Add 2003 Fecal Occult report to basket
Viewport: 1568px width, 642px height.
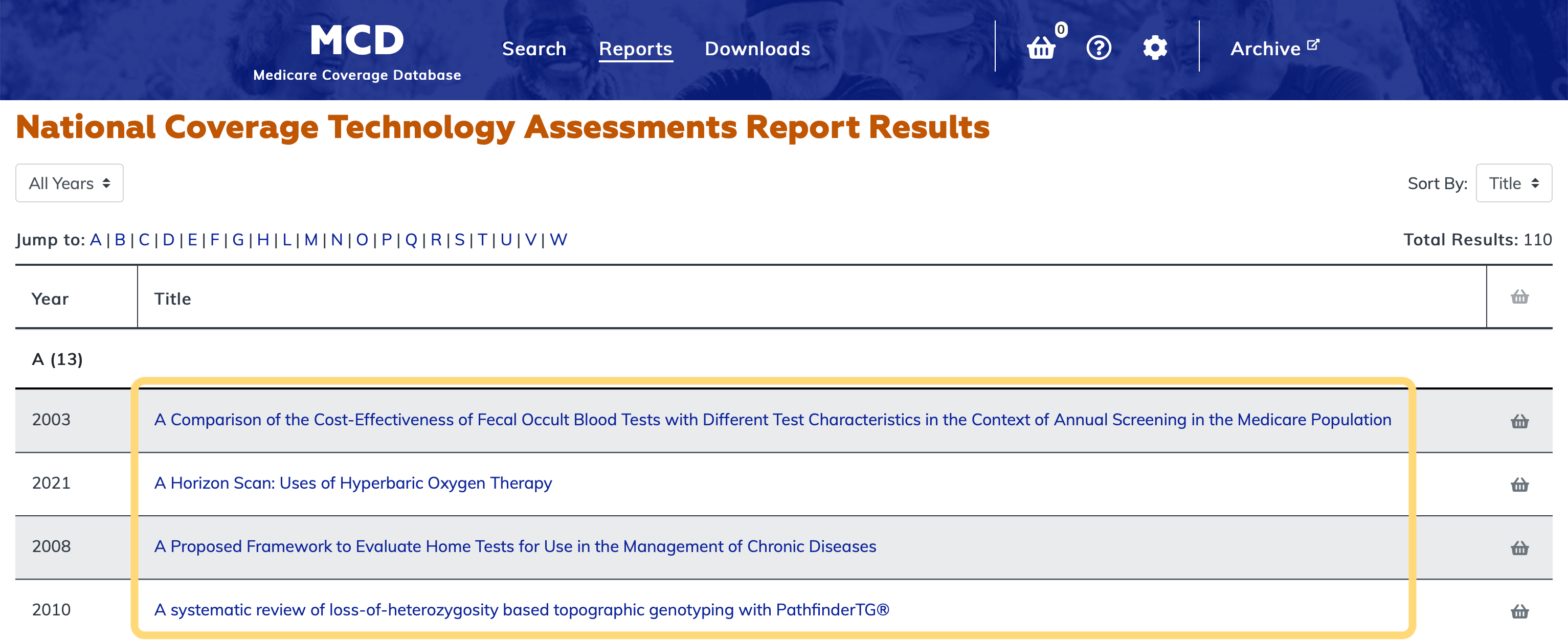1519,421
